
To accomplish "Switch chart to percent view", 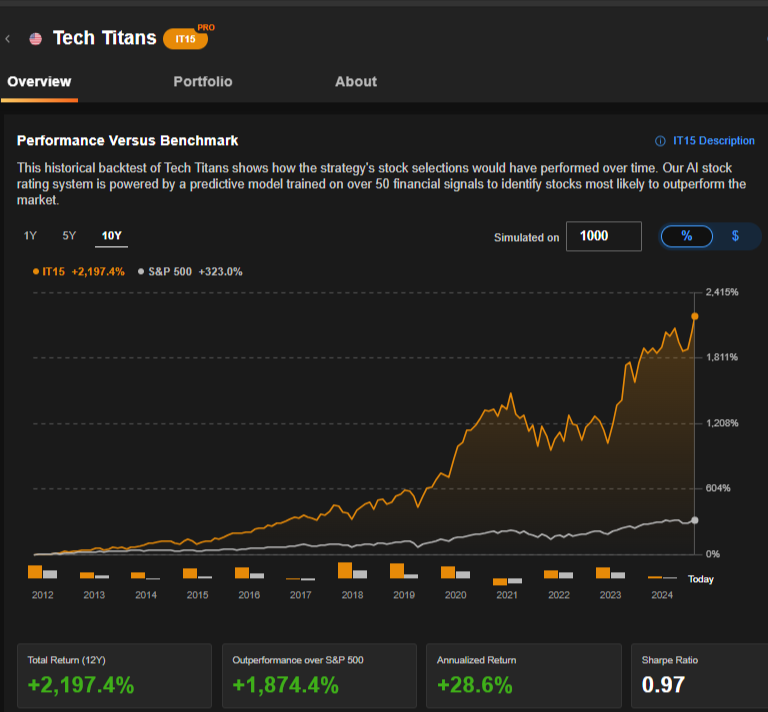I will click(x=686, y=236).
